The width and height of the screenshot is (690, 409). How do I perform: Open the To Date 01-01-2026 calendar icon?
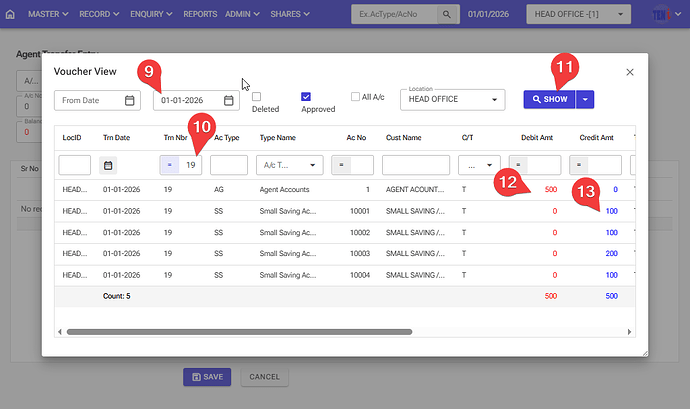click(x=229, y=100)
